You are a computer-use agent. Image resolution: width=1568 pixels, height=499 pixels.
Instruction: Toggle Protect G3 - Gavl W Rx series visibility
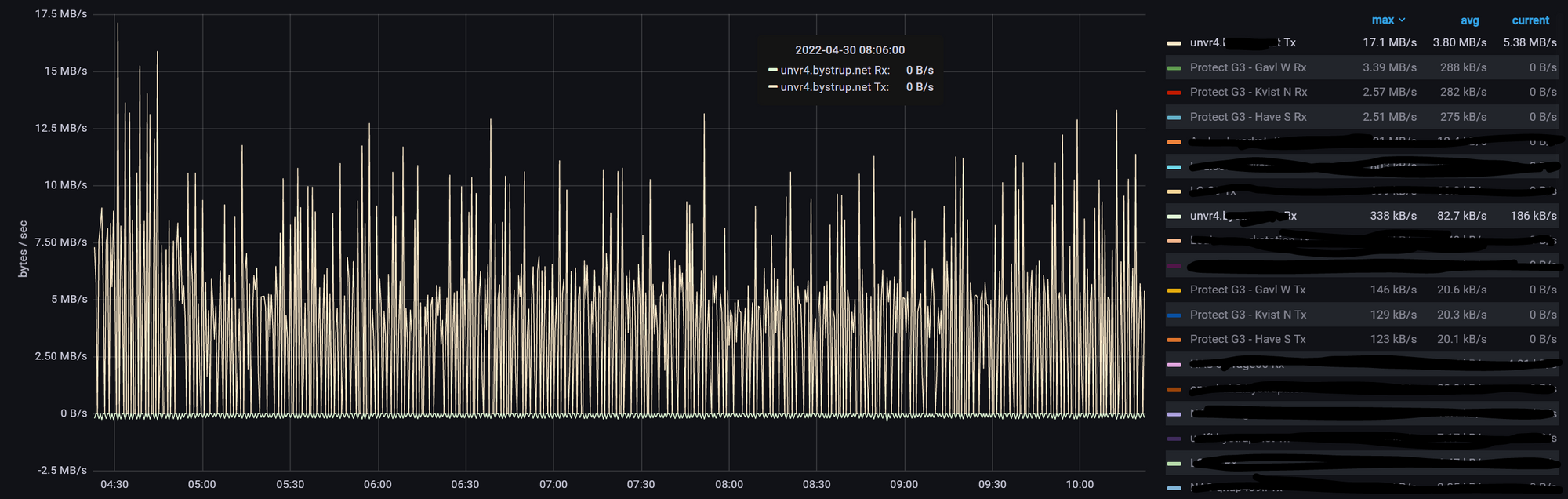[1248, 67]
